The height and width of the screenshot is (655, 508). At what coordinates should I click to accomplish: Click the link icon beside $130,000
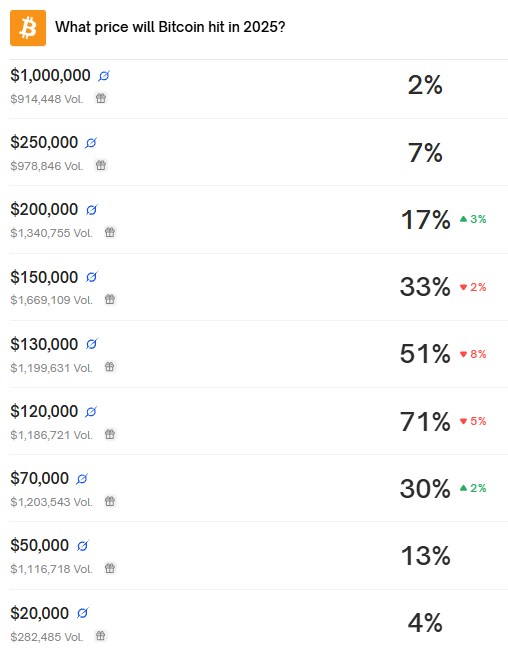pyautogui.click(x=91, y=344)
